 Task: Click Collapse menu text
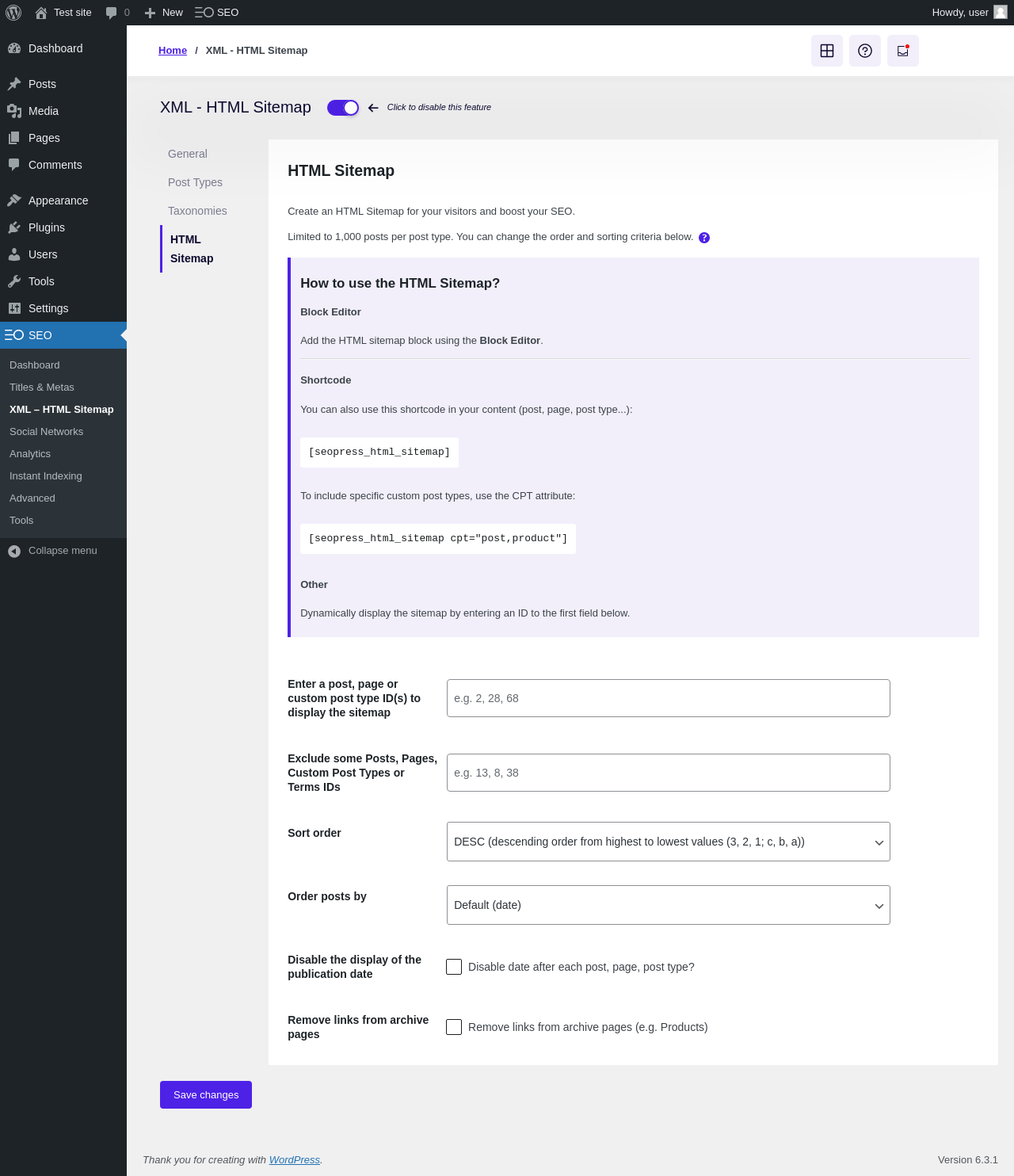(63, 551)
